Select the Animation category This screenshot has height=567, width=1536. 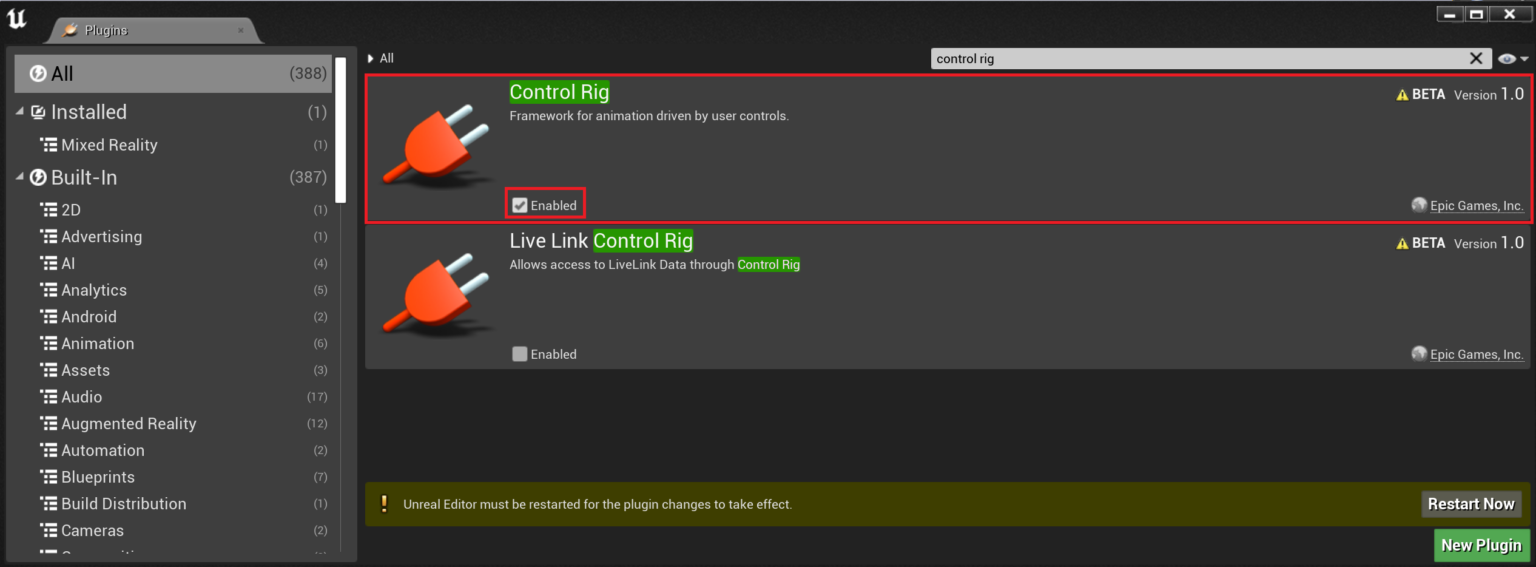point(97,343)
